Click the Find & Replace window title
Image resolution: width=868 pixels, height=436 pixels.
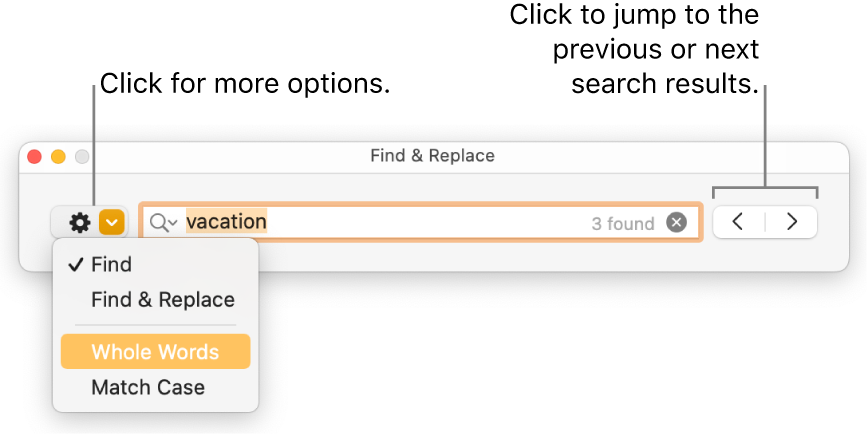coord(432,156)
